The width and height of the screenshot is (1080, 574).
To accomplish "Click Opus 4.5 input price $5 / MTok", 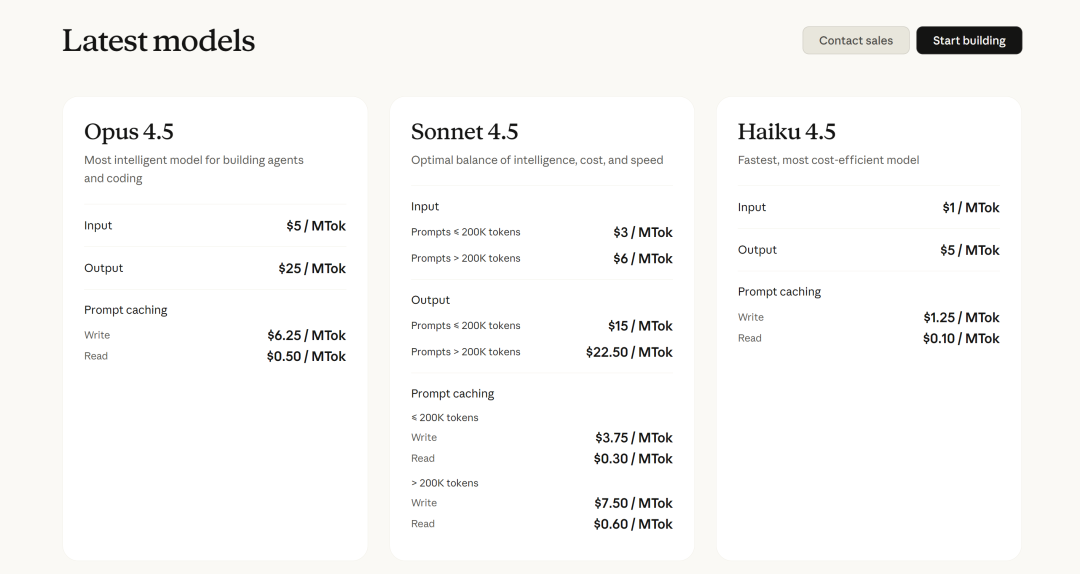I will click(316, 225).
